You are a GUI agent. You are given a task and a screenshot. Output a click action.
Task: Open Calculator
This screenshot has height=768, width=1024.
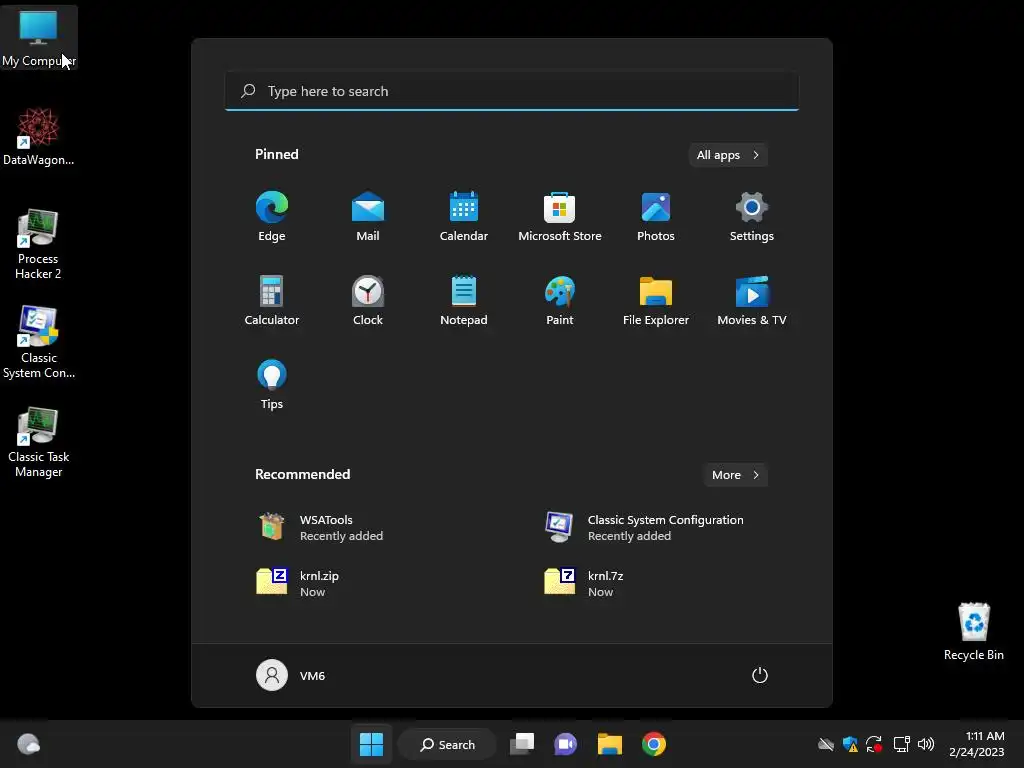click(272, 300)
